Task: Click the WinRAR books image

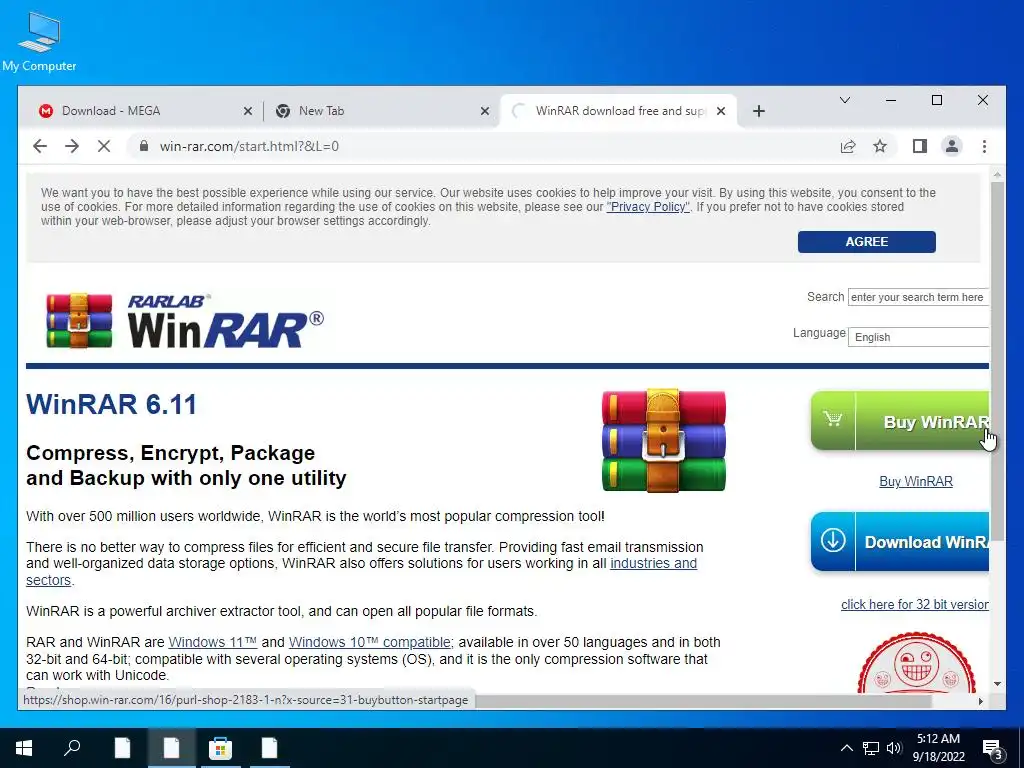Action: point(664,440)
